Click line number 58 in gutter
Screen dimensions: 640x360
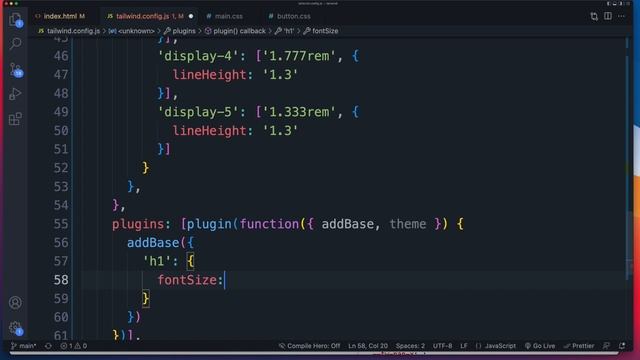(x=61, y=280)
